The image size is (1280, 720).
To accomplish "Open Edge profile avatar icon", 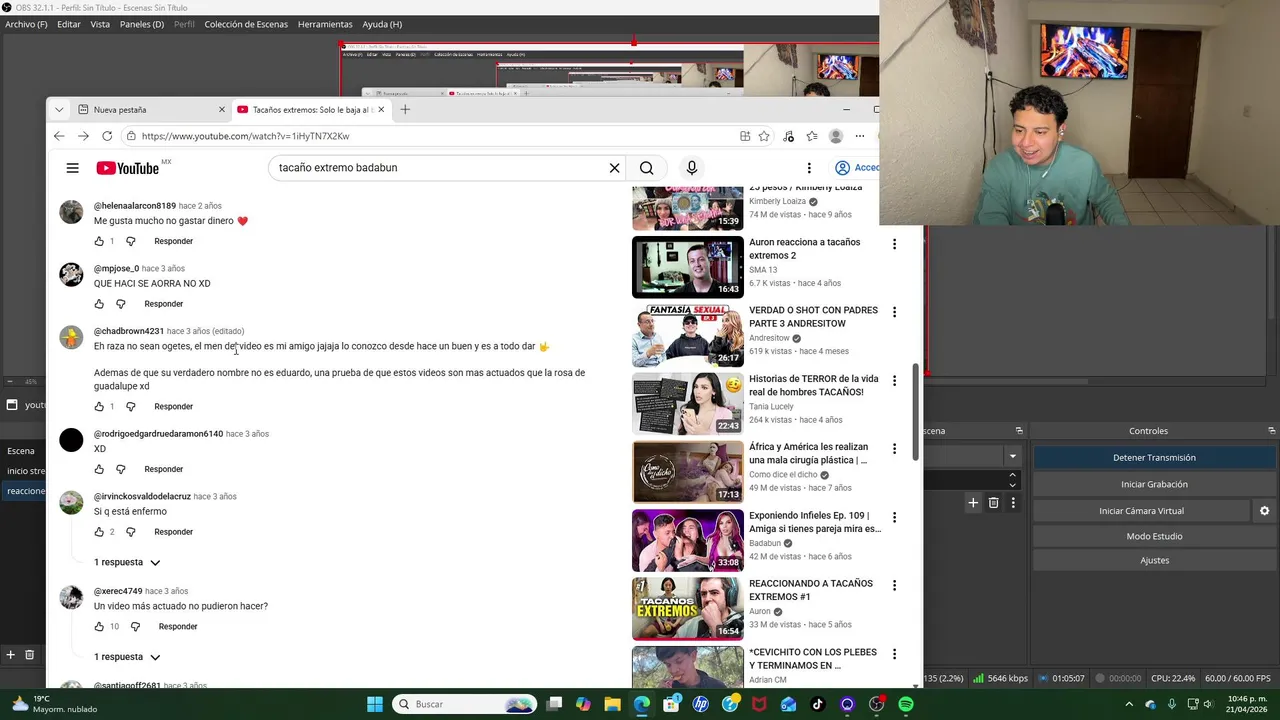I will tap(836, 136).
